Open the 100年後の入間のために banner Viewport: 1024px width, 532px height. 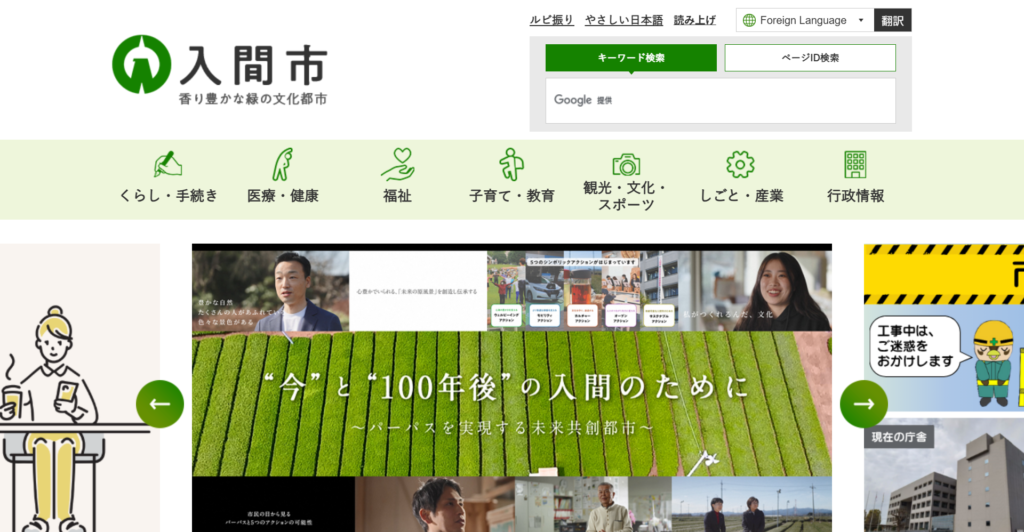511,400
